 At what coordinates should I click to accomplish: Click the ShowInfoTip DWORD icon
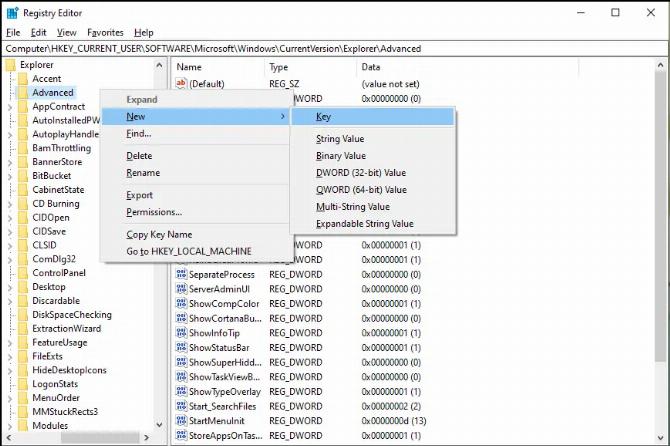(x=181, y=332)
